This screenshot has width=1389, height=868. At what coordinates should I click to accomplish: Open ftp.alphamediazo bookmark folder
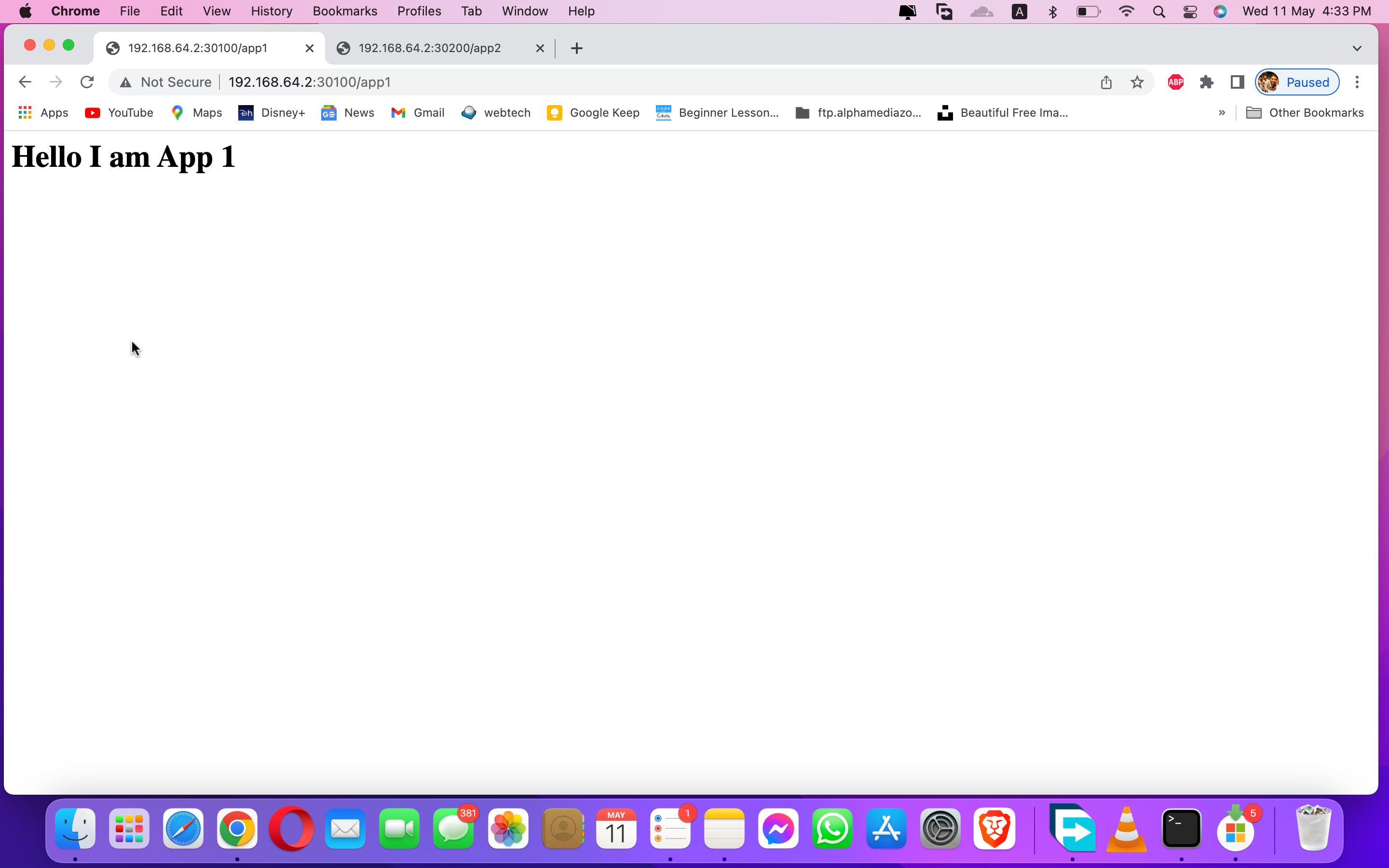pyautogui.click(x=858, y=113)
